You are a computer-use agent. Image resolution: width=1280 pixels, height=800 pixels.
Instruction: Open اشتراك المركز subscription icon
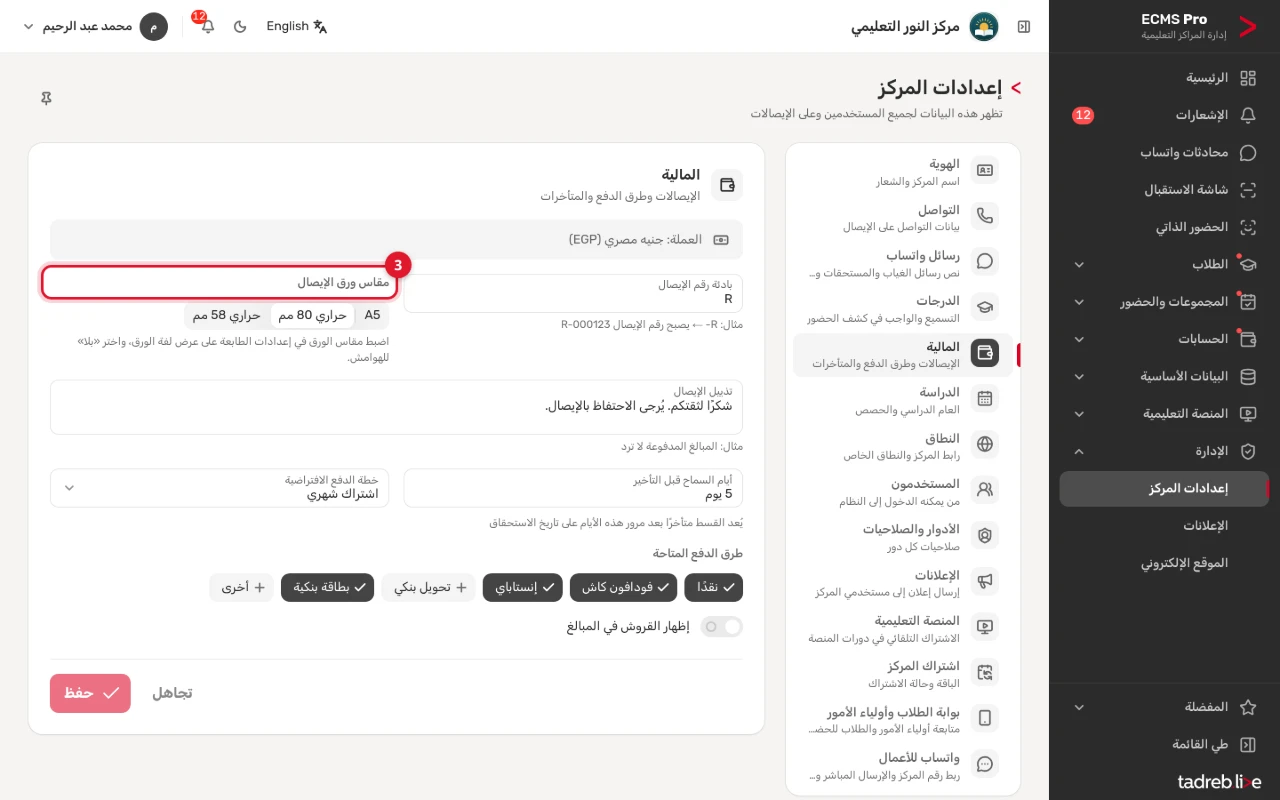coord(985,673)
